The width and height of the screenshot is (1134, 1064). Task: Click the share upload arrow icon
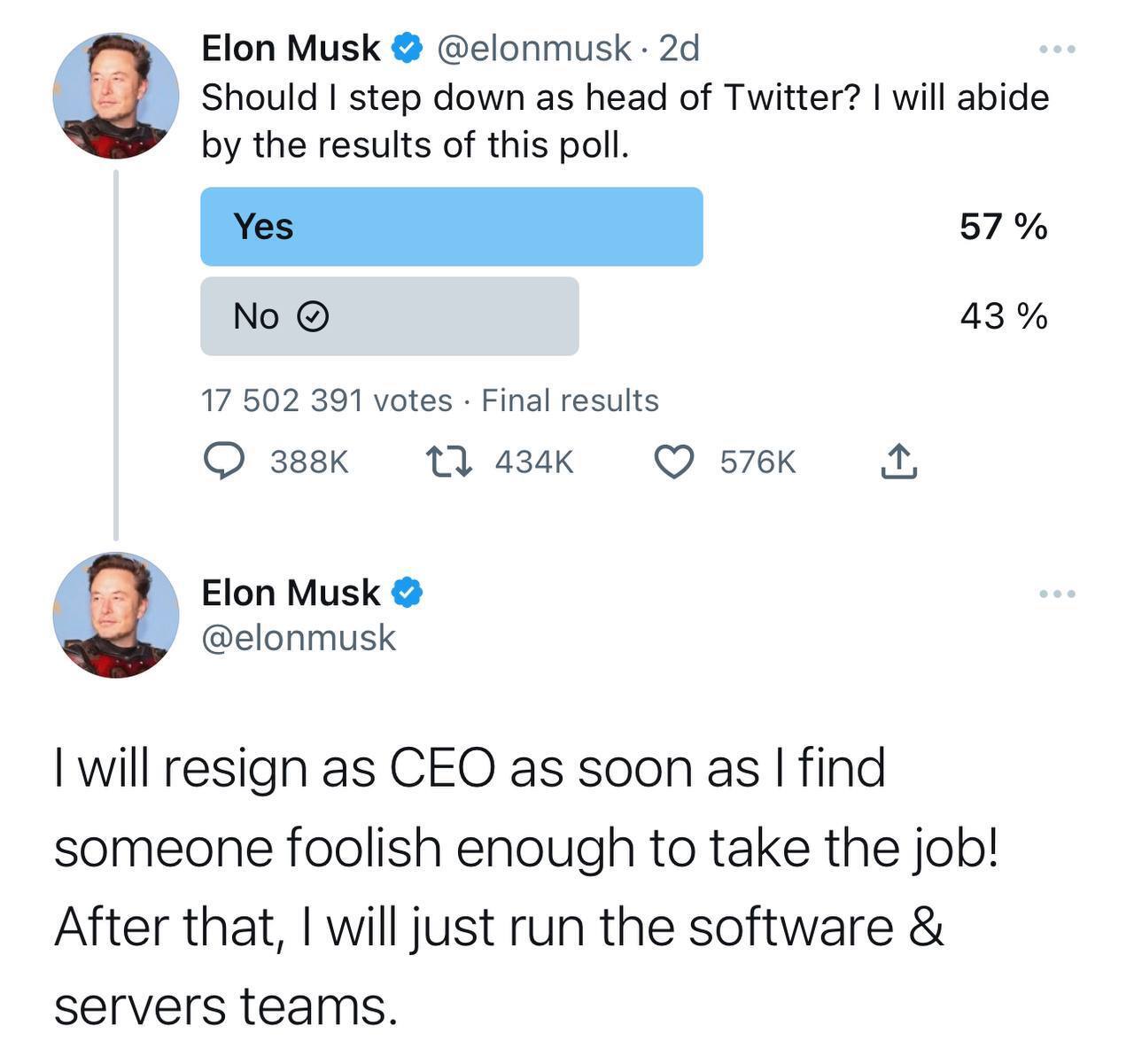(x=898, y=461)
